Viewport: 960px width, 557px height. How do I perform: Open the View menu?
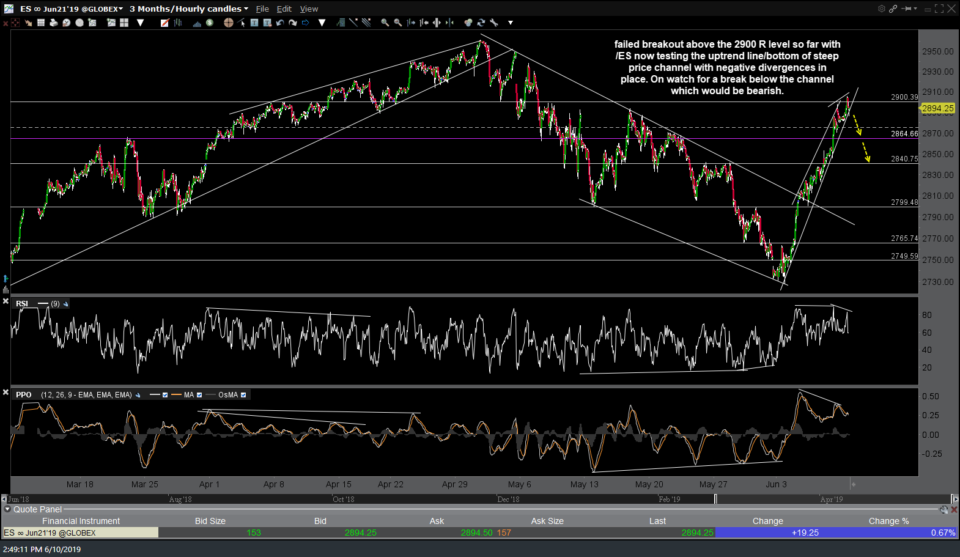[x=309, y=9]
